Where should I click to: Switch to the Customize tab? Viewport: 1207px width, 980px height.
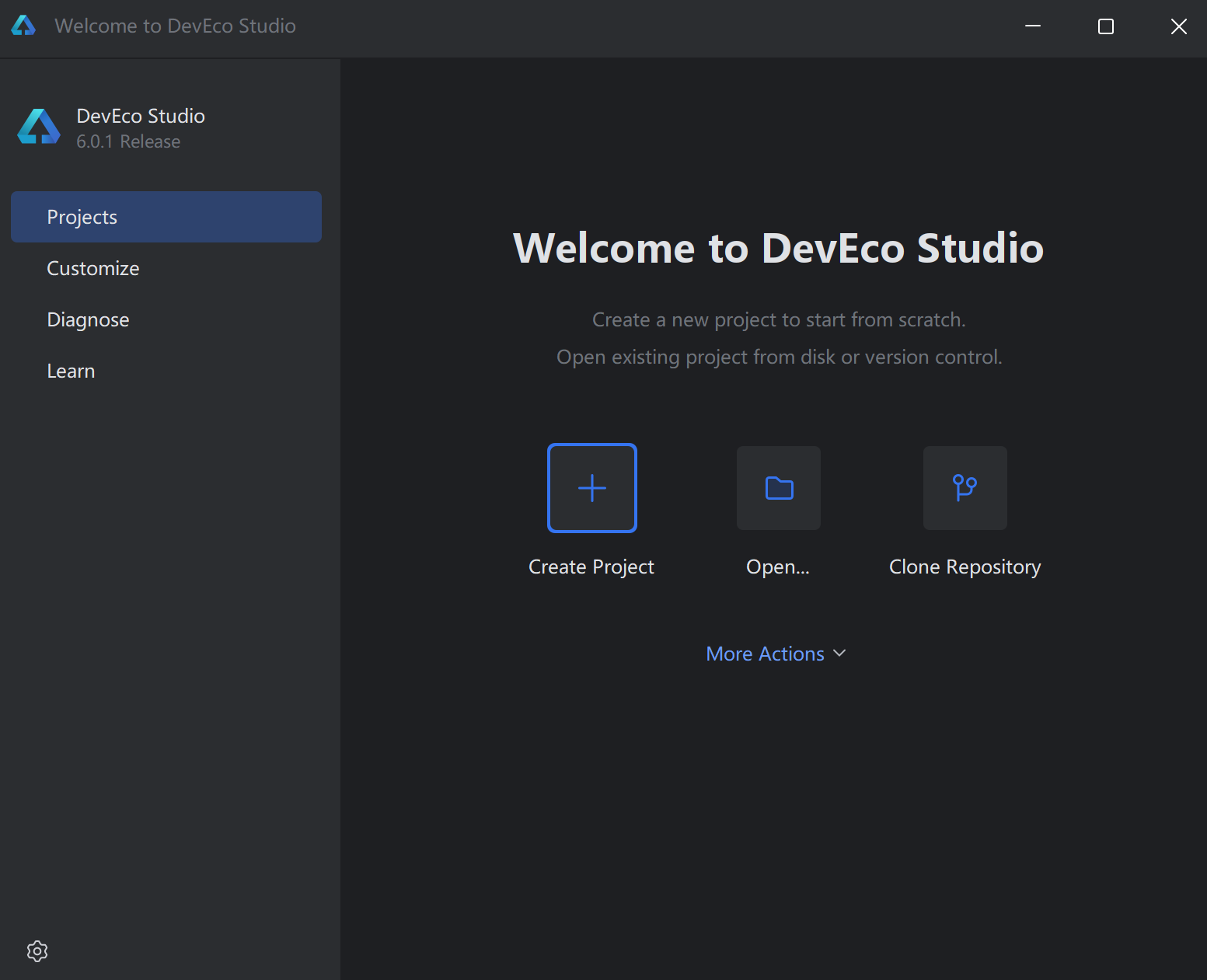pyautogui.click(x=166, y=268)
